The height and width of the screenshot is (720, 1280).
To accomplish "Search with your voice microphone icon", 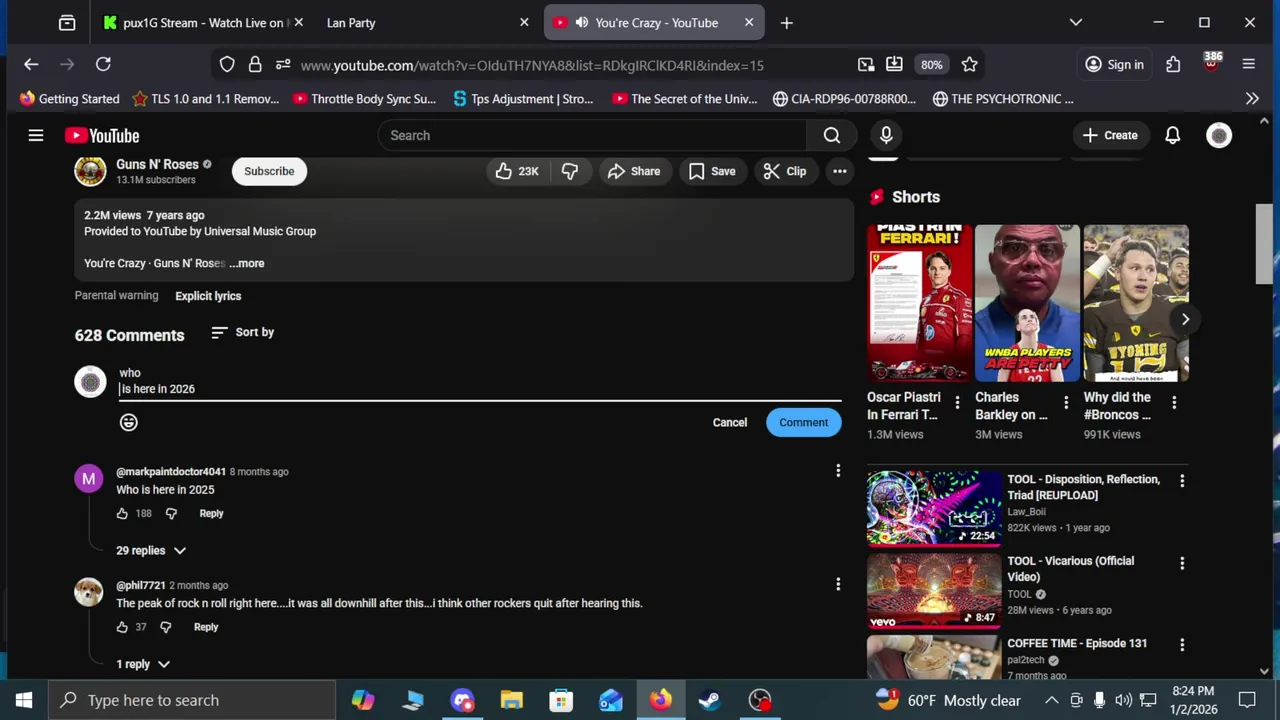I will click(x=886, y=135).
